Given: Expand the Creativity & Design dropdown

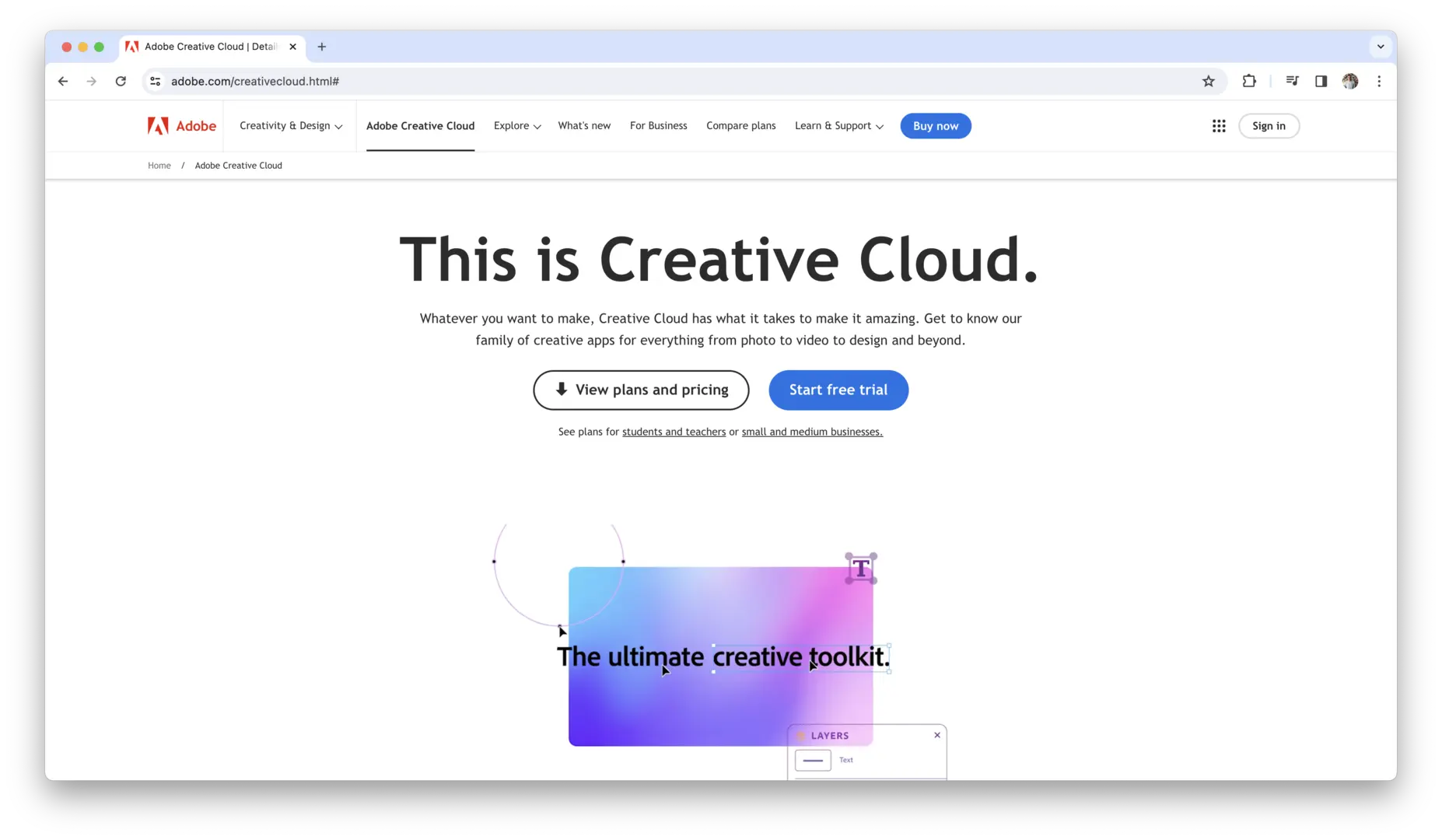Looking at the screenshot, I should coord(289,125).
